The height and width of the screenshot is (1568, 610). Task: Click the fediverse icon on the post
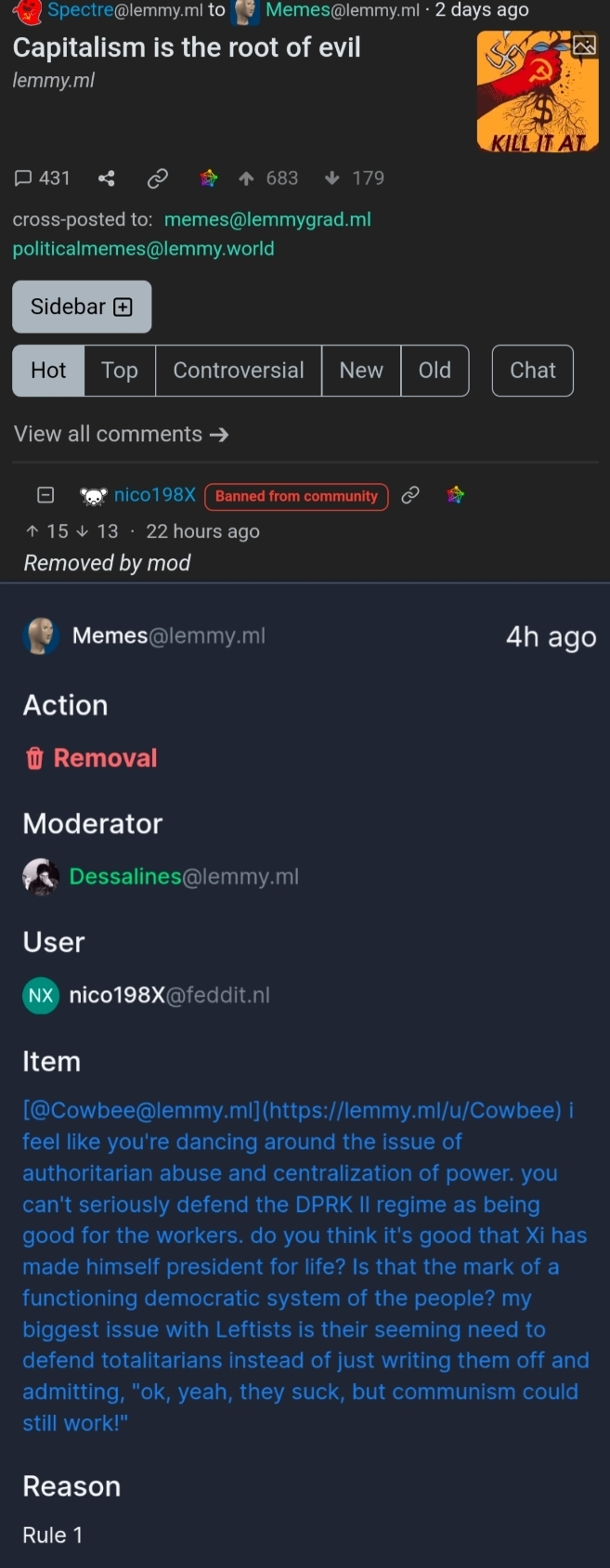pos(209,178)
